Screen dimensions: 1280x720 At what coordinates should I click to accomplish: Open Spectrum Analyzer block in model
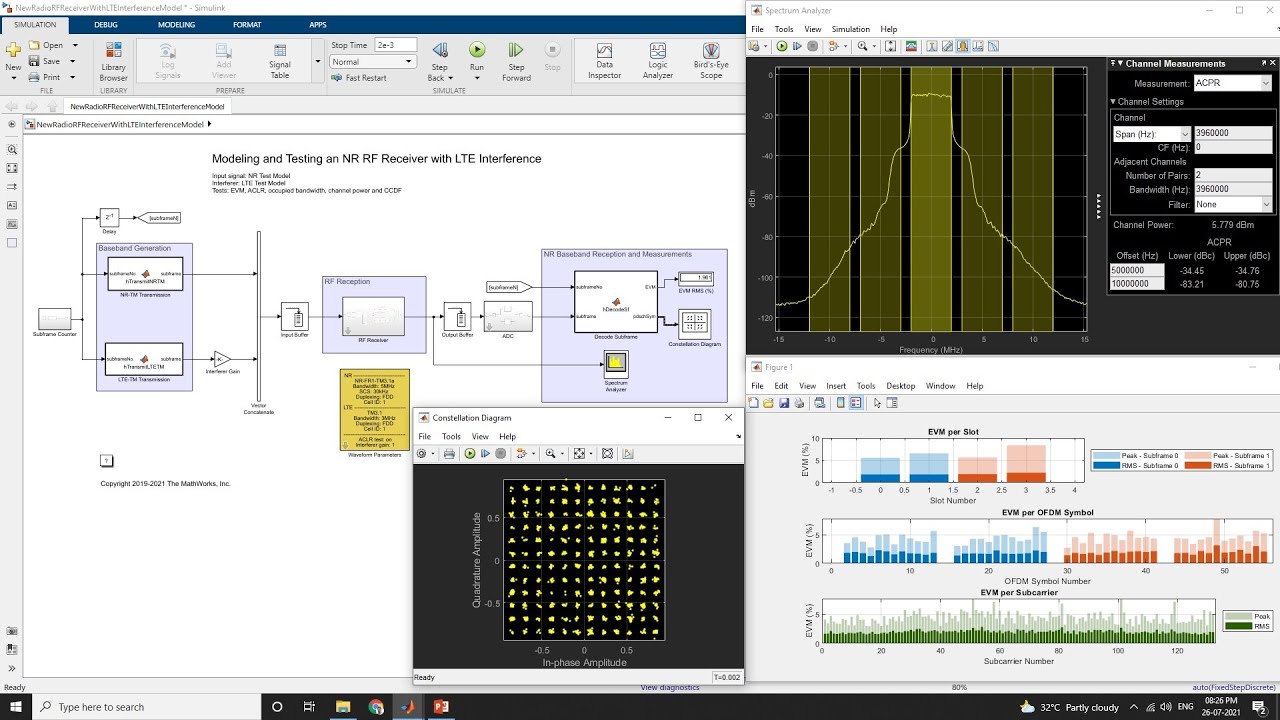point(616,363)
